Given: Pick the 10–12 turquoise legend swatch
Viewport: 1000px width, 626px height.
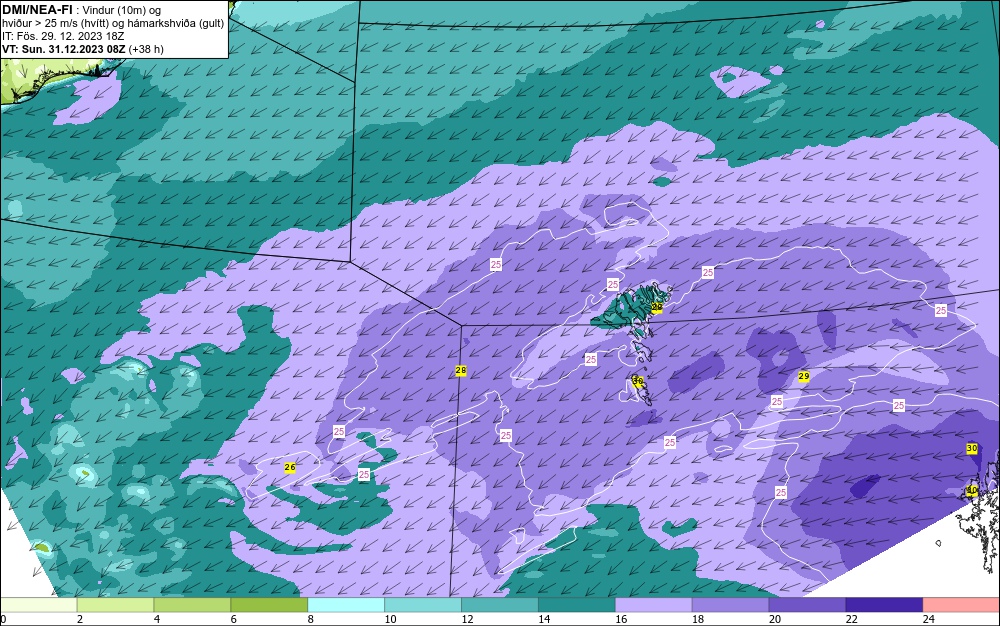Looking at the screenshot, I should point(423,605).
